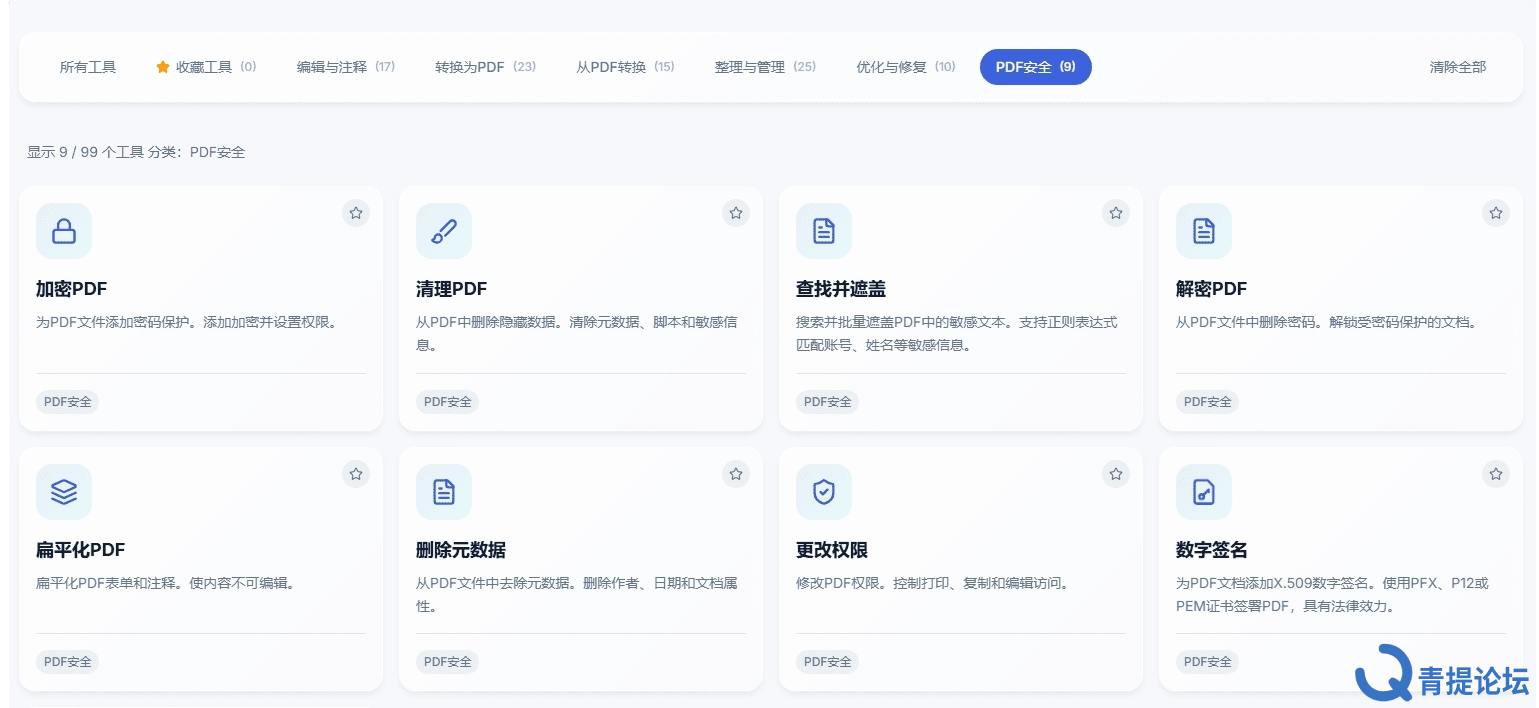Open the 收藏工具 filter tab

206,67
